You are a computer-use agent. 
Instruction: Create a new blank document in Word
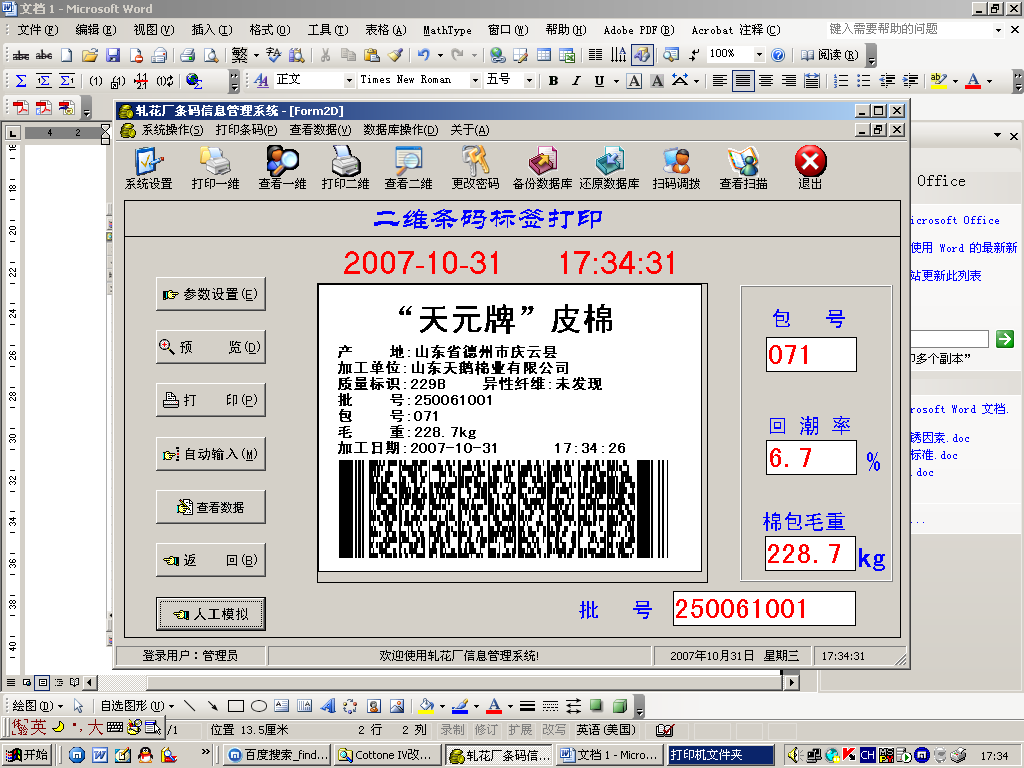point(67,55)
